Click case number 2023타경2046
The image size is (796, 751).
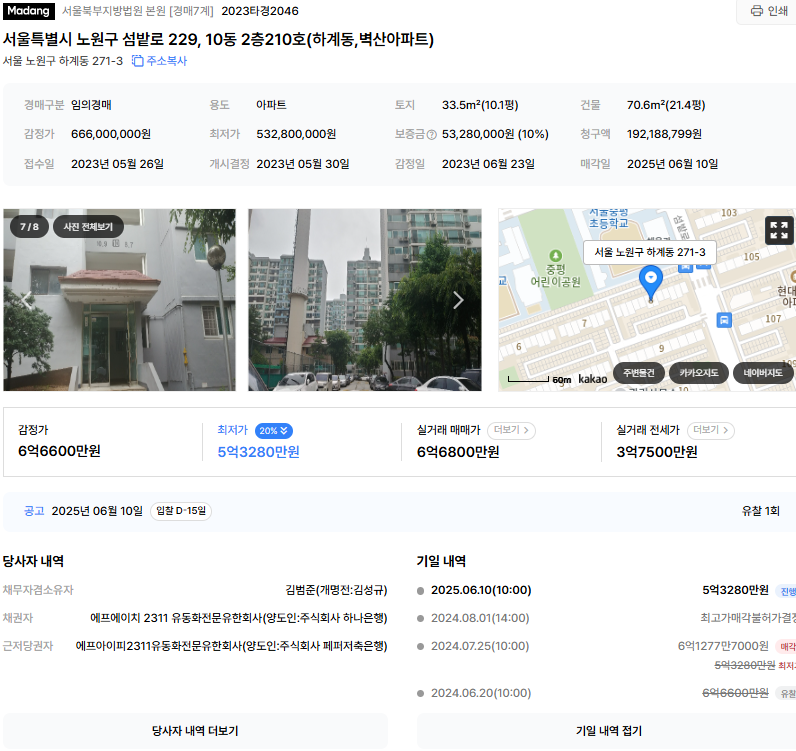[x=260, y=11]
